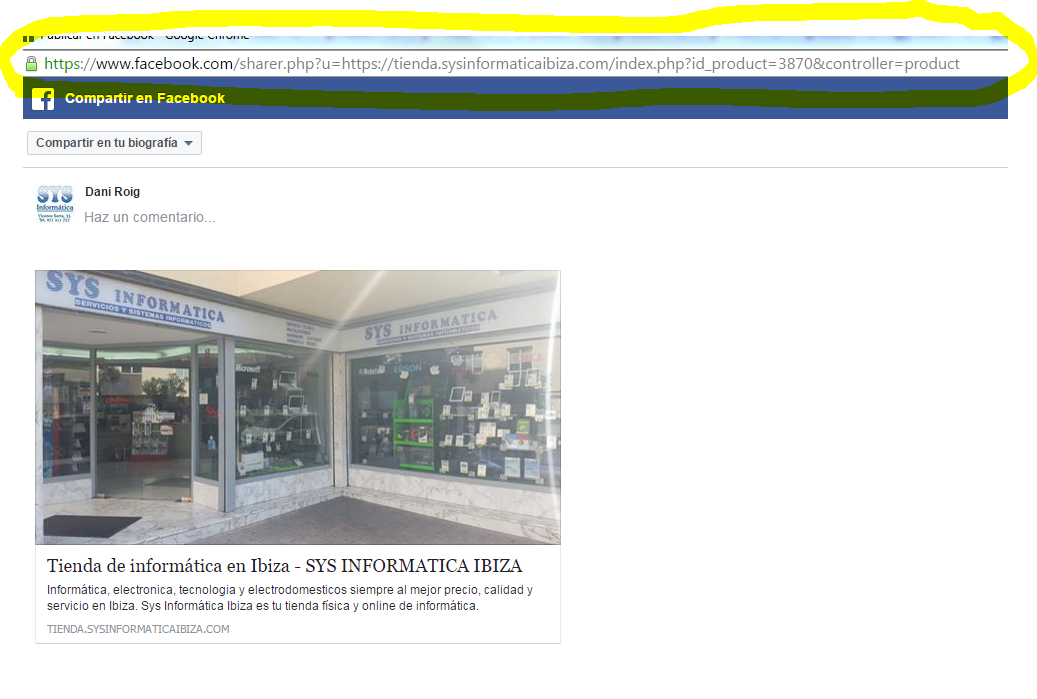Click the Compartir en Facebook header title
Screen dimensions: 1037x699
pos(145,99)
